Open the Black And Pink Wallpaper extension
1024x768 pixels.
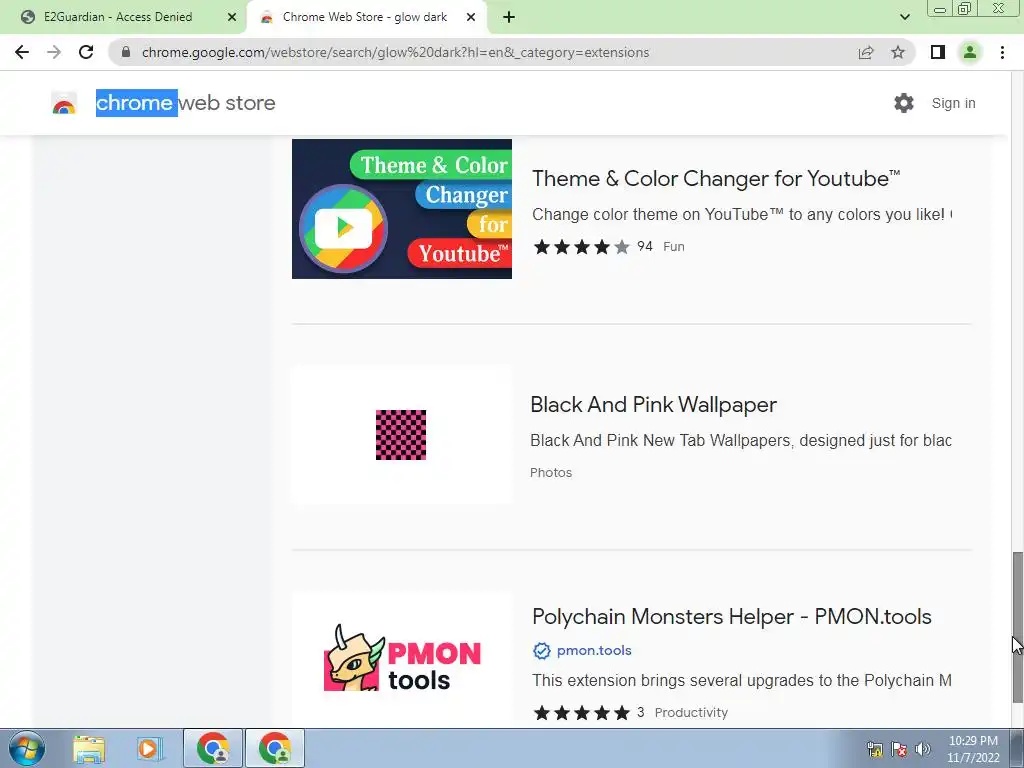click(x=653, y=405)
